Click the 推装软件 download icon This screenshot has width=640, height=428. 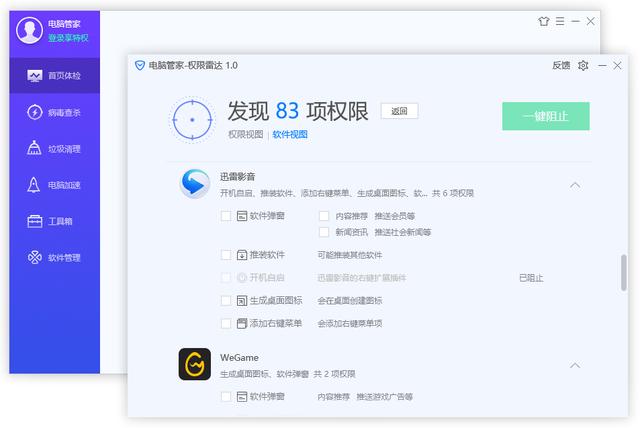point(242,255)
